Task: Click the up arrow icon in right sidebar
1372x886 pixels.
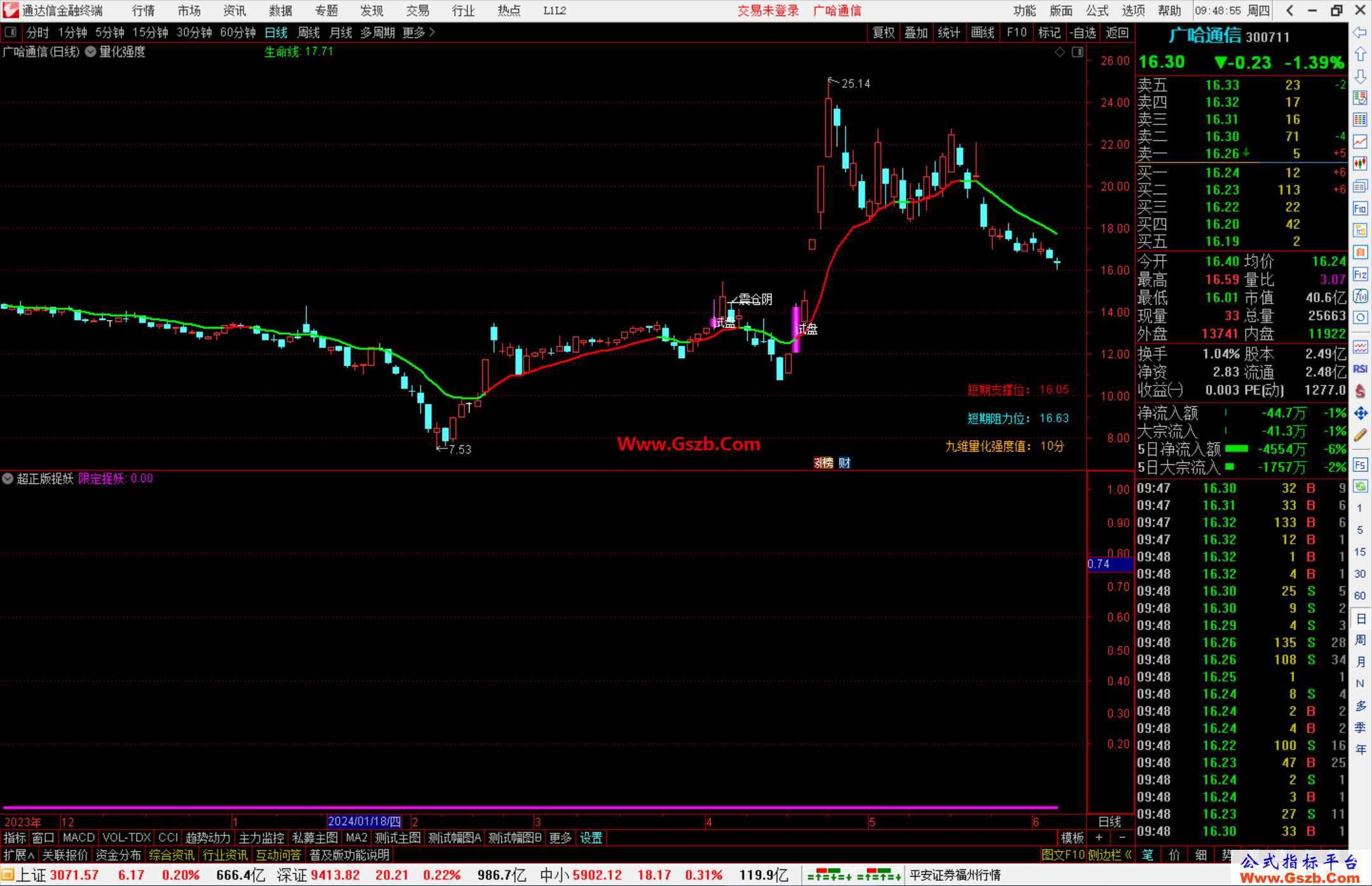Action: 1360,55
